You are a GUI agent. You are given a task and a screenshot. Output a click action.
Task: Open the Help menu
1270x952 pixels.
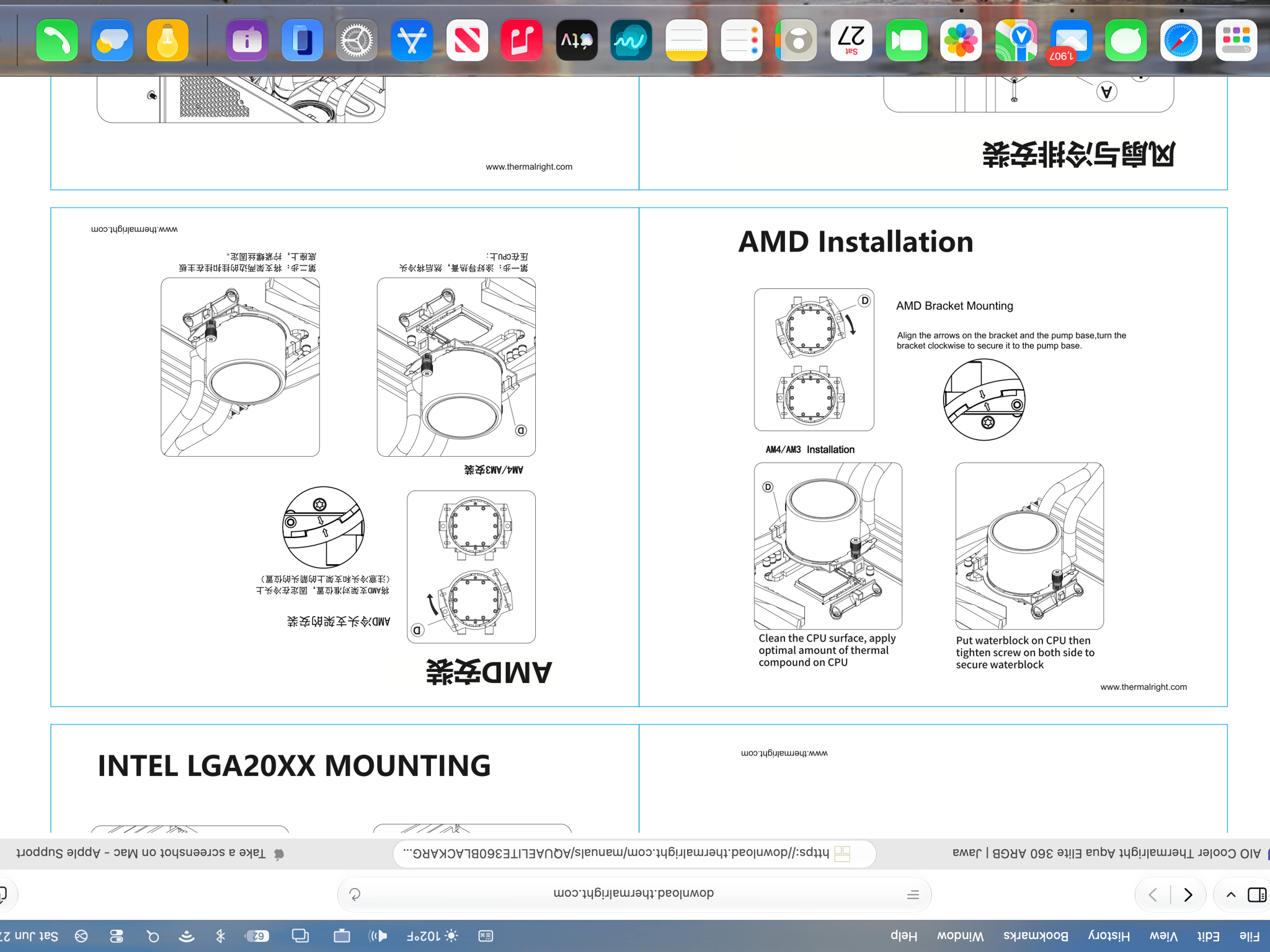coord(904,936)
